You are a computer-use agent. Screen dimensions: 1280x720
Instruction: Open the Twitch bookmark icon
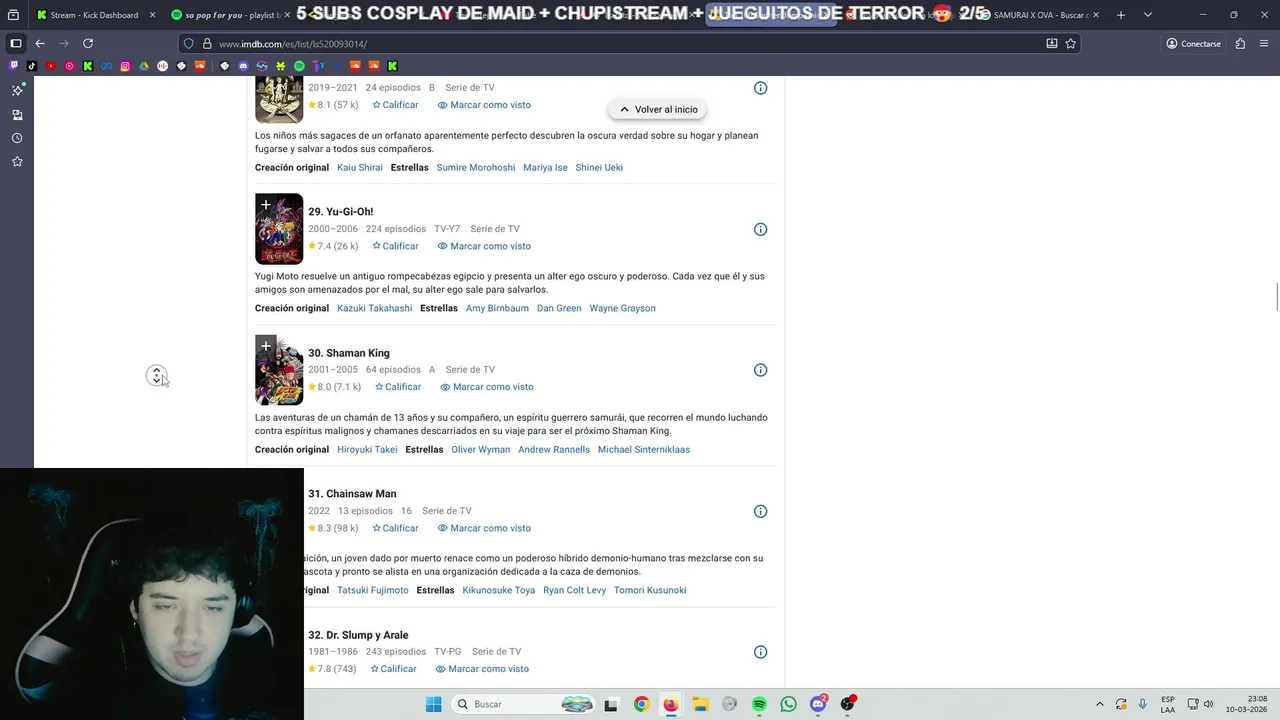pos(13,66)
